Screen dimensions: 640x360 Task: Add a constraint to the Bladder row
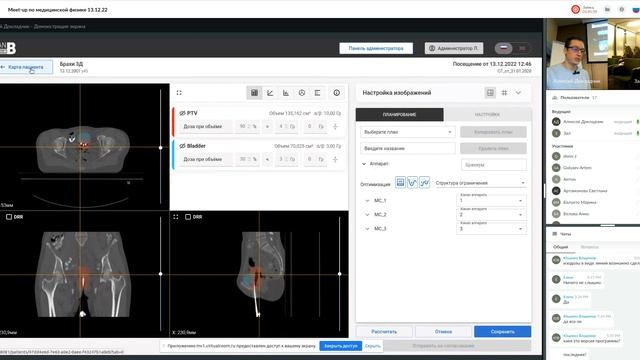click(335, 159)
